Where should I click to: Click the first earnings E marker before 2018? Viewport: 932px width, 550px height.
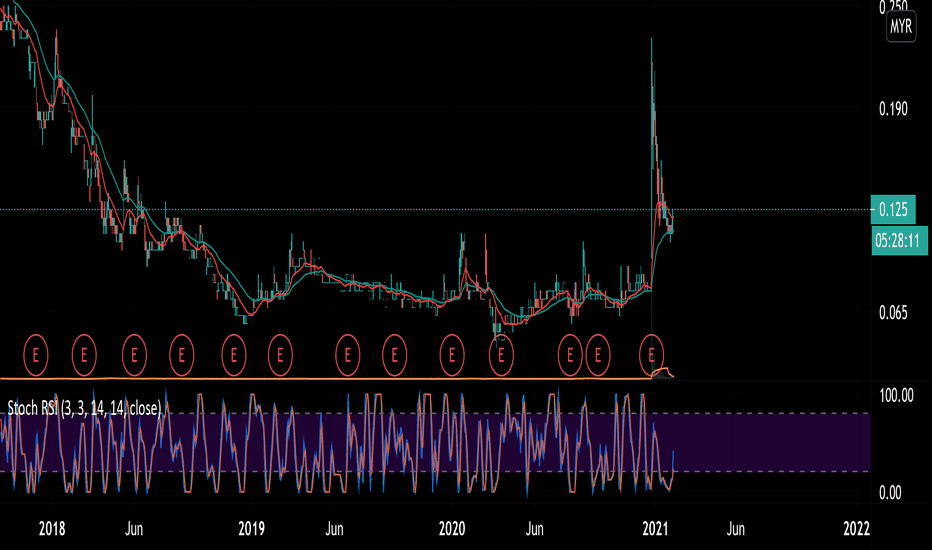pos(36,356)
